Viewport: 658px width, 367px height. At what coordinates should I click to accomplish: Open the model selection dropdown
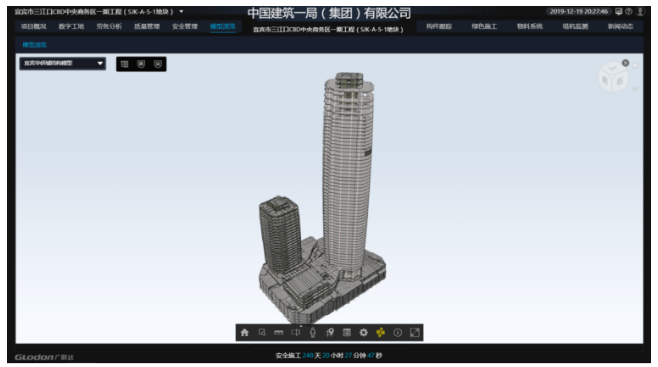click(x=63, y=63)
